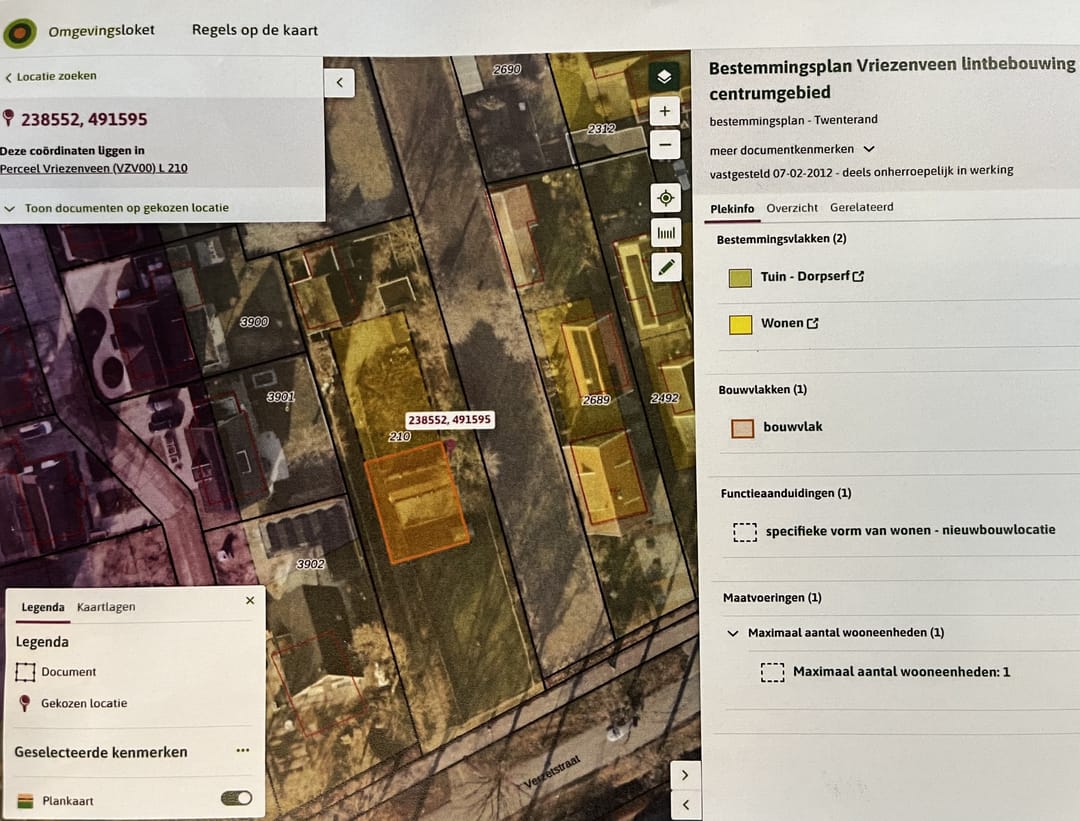Open Tuin - Dorpserf external link icon

(x=858, y=277)
